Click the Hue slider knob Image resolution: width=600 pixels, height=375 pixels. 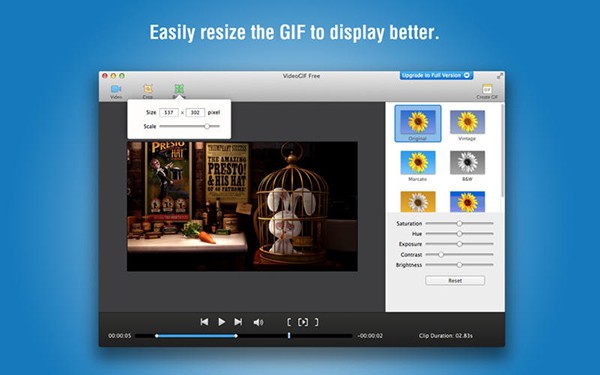[459, 234]
